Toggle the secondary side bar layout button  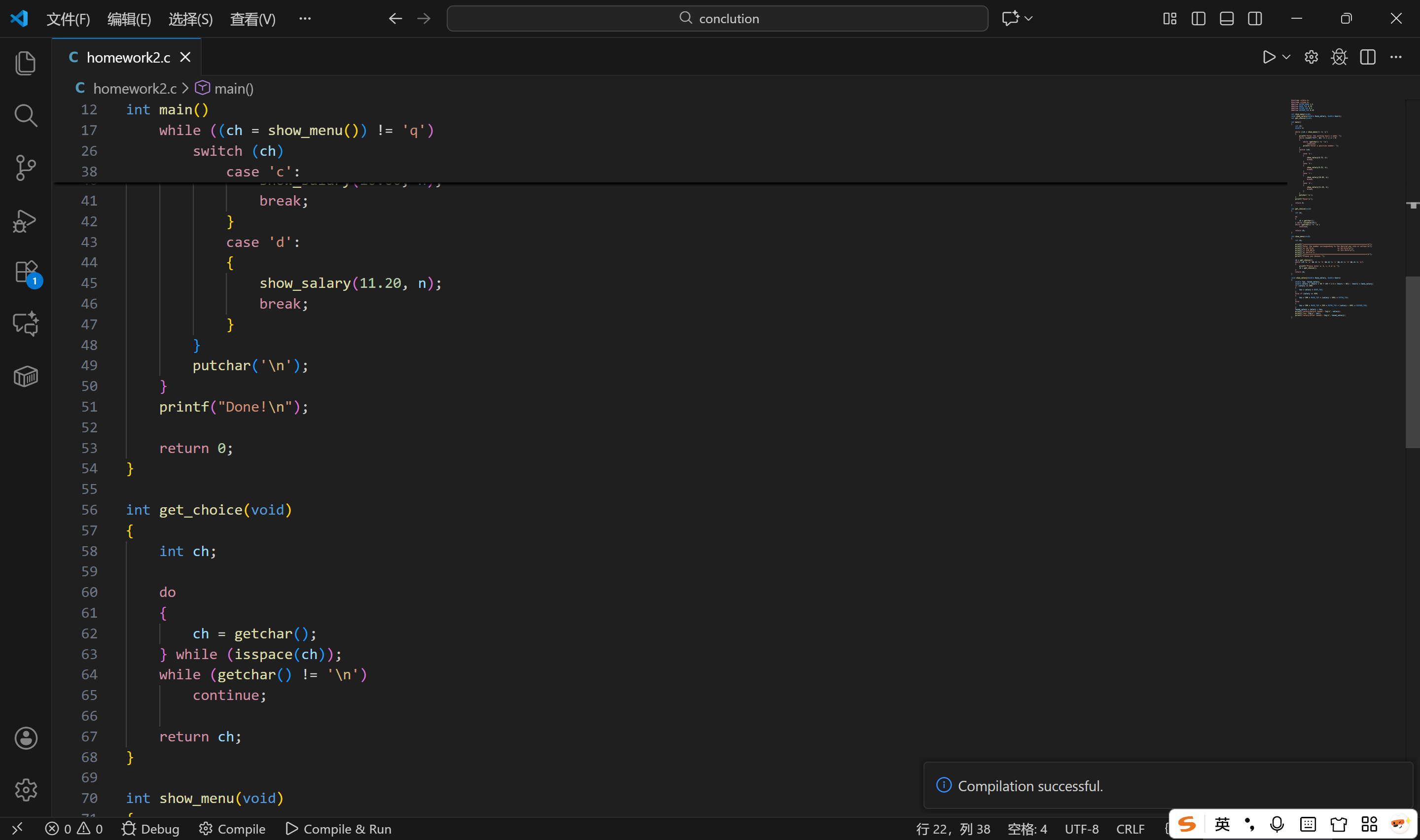[1255, 19]
